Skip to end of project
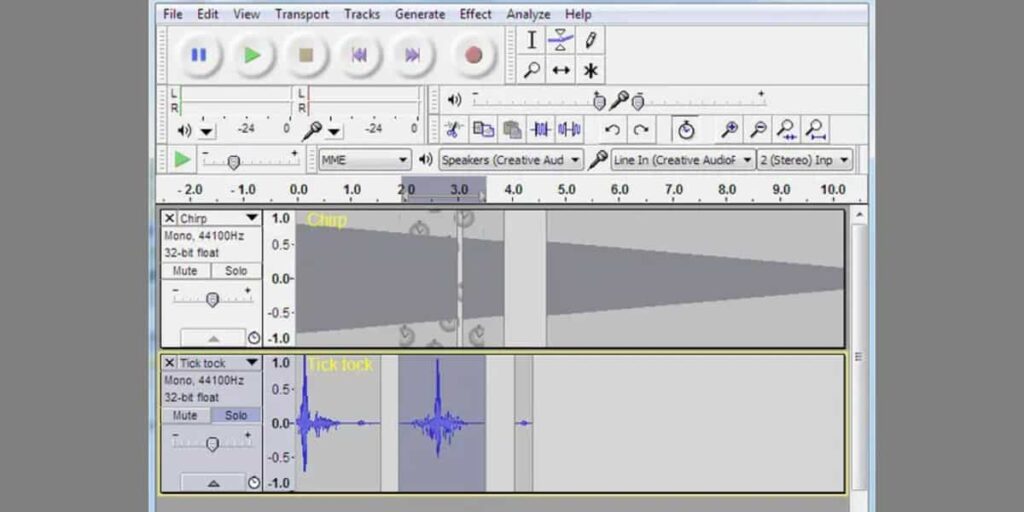 pos(412,56)
